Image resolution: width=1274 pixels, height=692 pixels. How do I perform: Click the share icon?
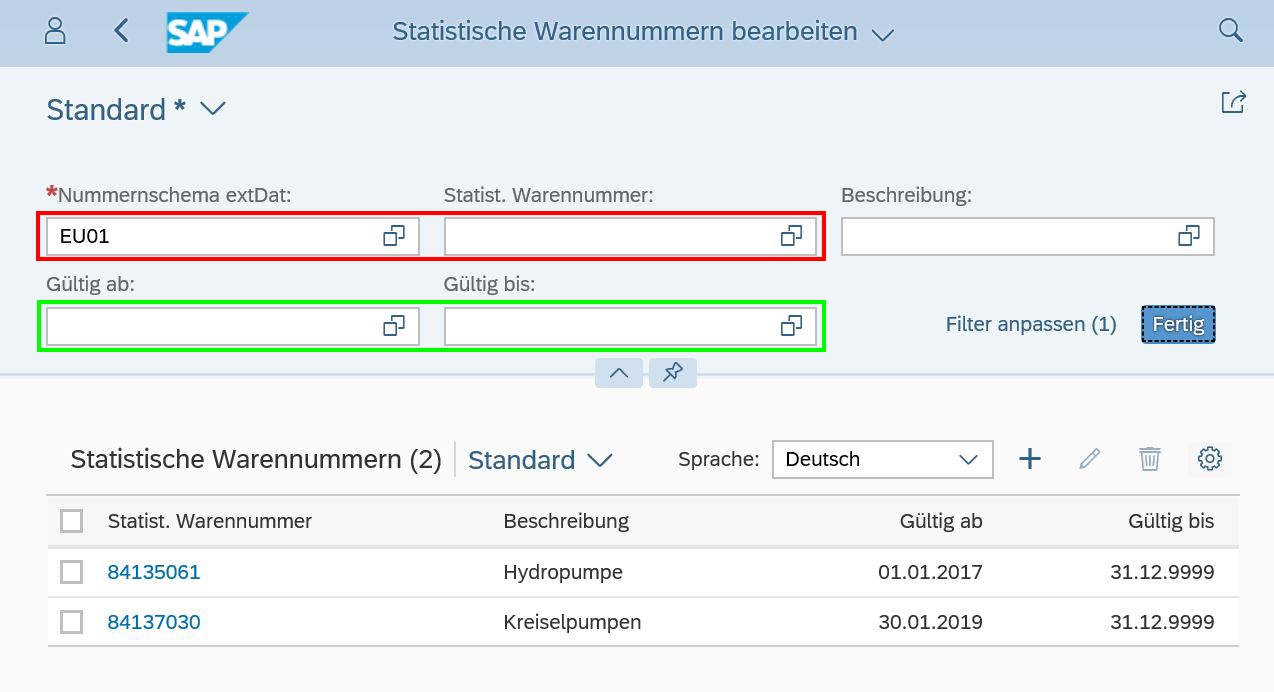(1233, 102)
